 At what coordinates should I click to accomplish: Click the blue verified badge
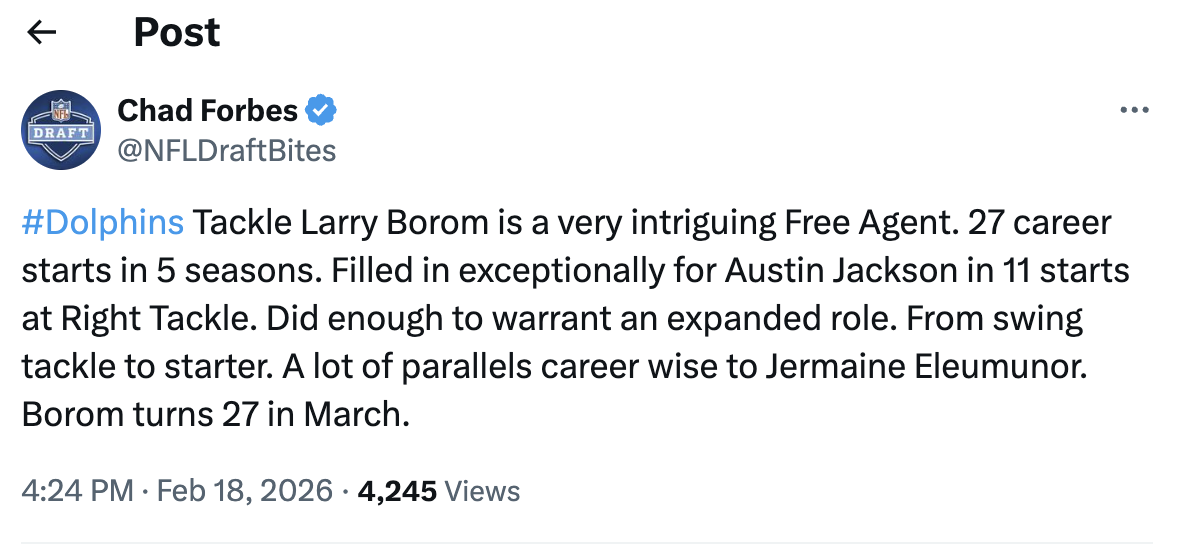pos(321,110)
